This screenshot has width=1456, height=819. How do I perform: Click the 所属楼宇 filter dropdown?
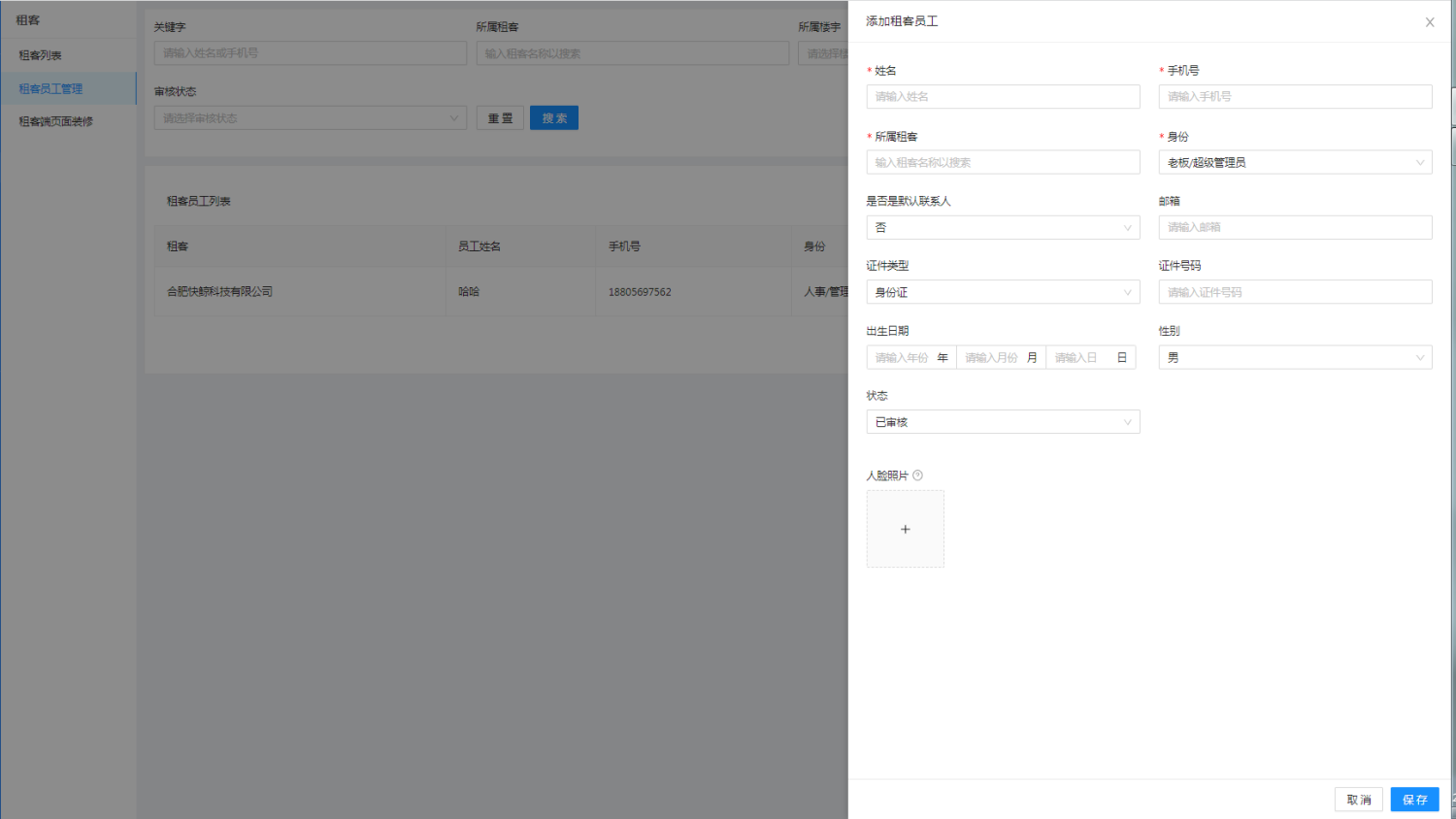[x=823, y=53]
